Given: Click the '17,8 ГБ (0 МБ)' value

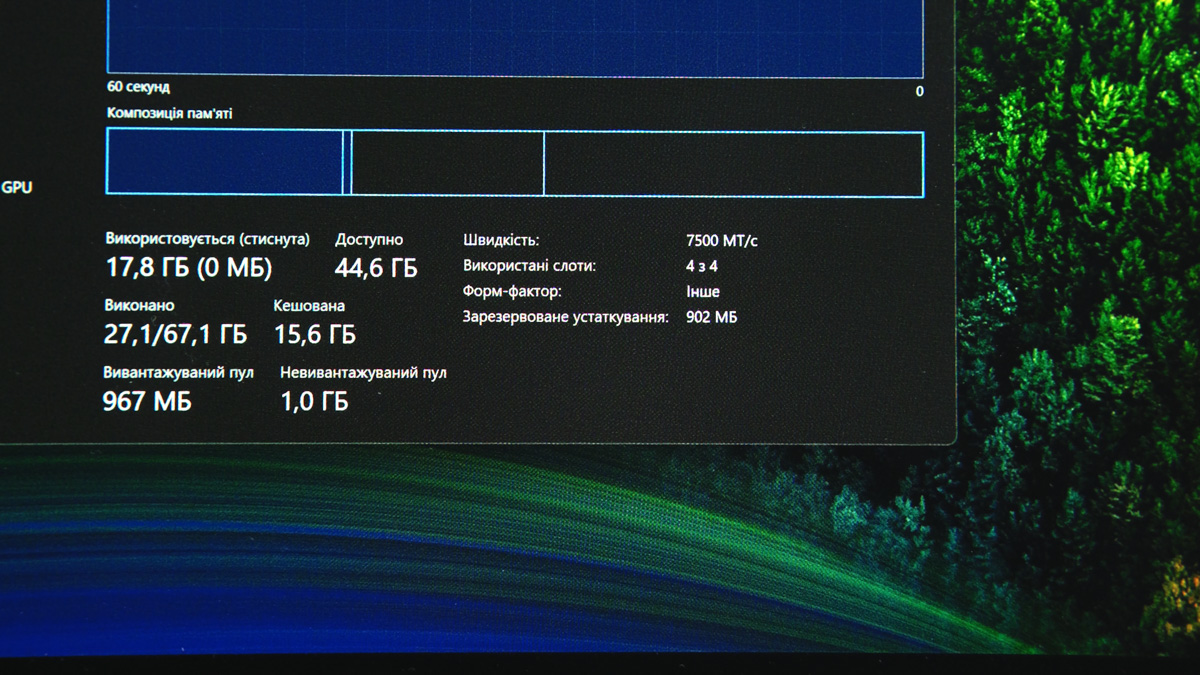Looking at the screenshot, I should pos(189,268).
